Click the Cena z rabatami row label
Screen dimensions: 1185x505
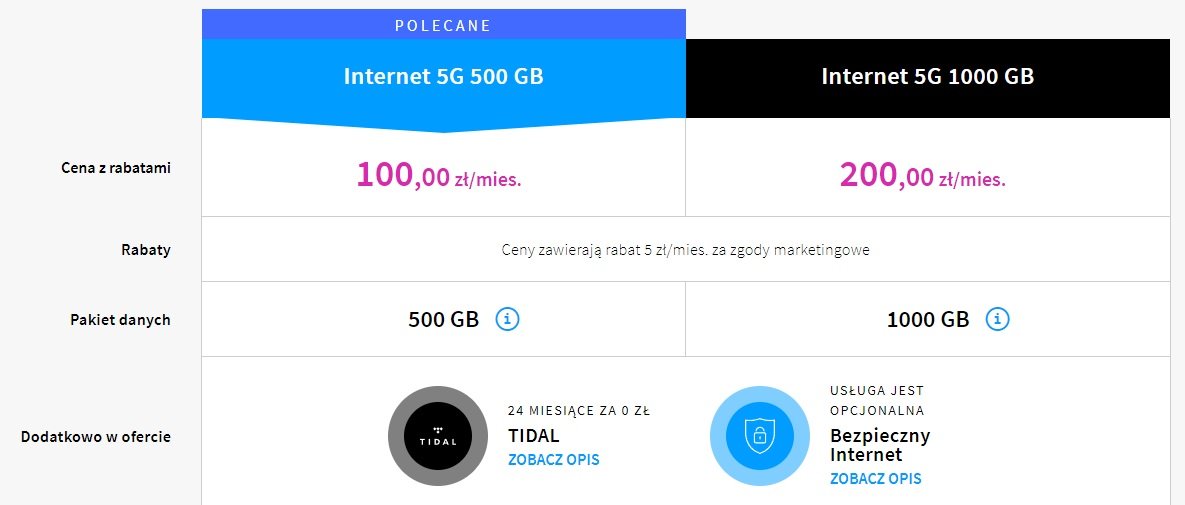[x=116, y=168]
